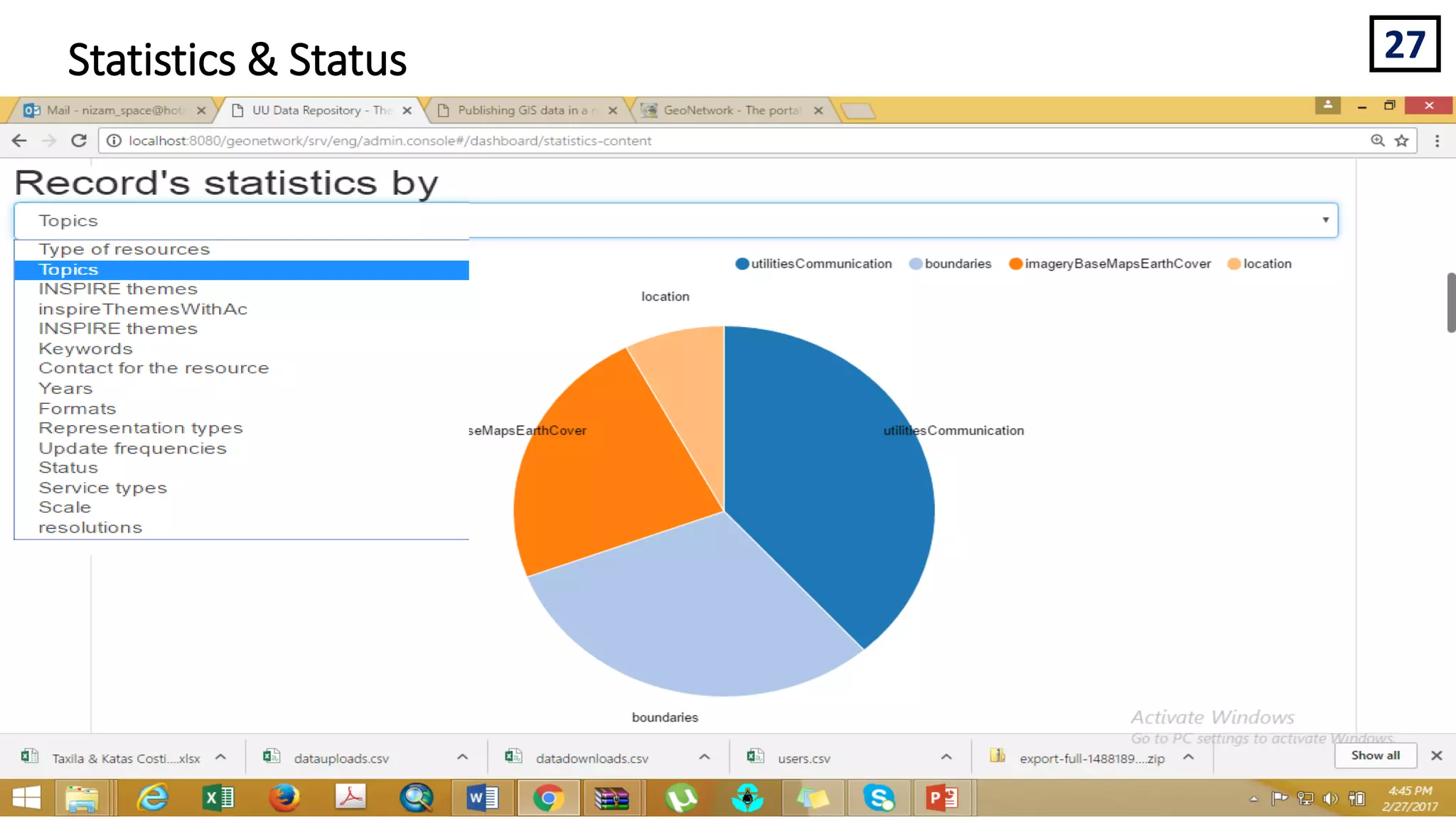Select highlighted 'Topics' option in list
Screen dimensions: 1456x819
click(242, 269)
